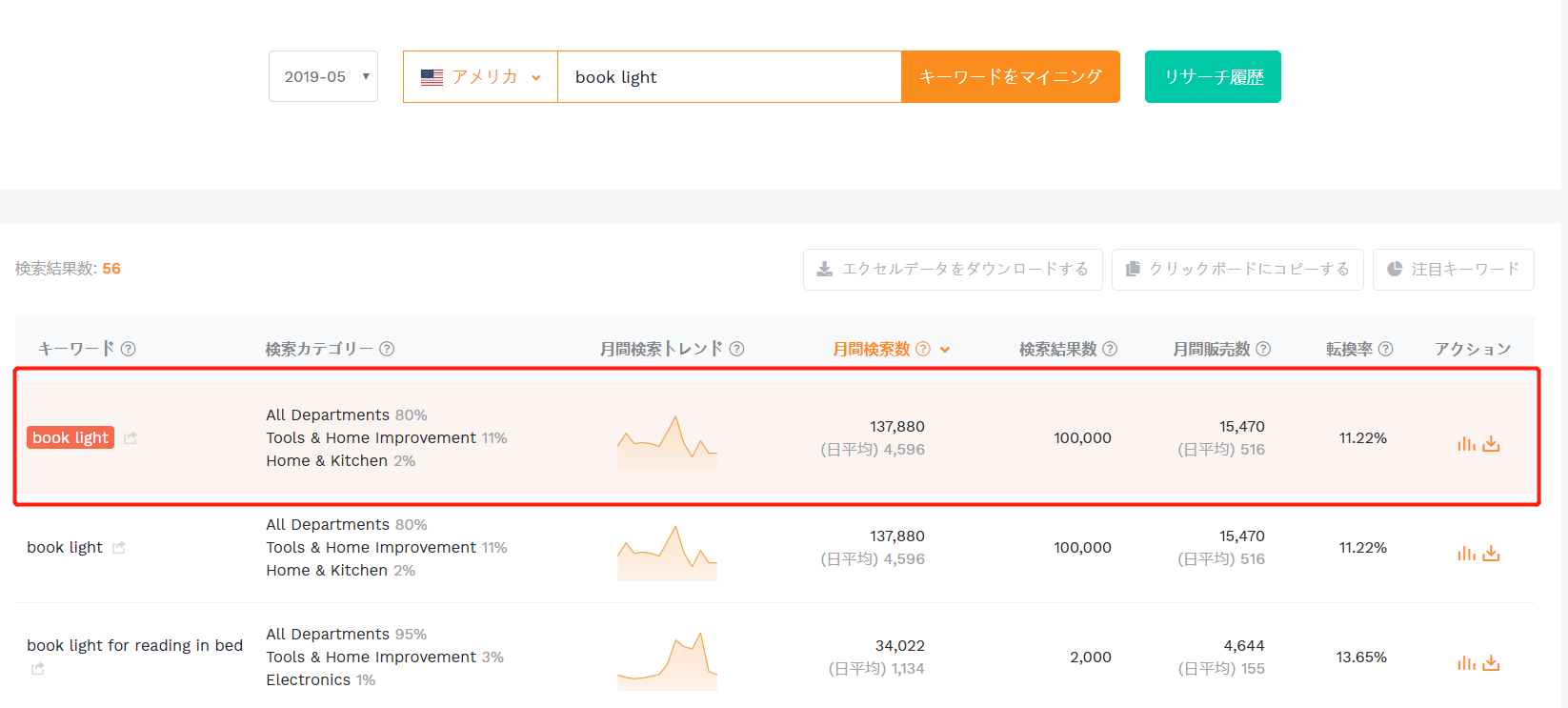Click bar chart icon for book light for reading in bed
The image size is (1568, 708).
click(x=1466, y=663)
